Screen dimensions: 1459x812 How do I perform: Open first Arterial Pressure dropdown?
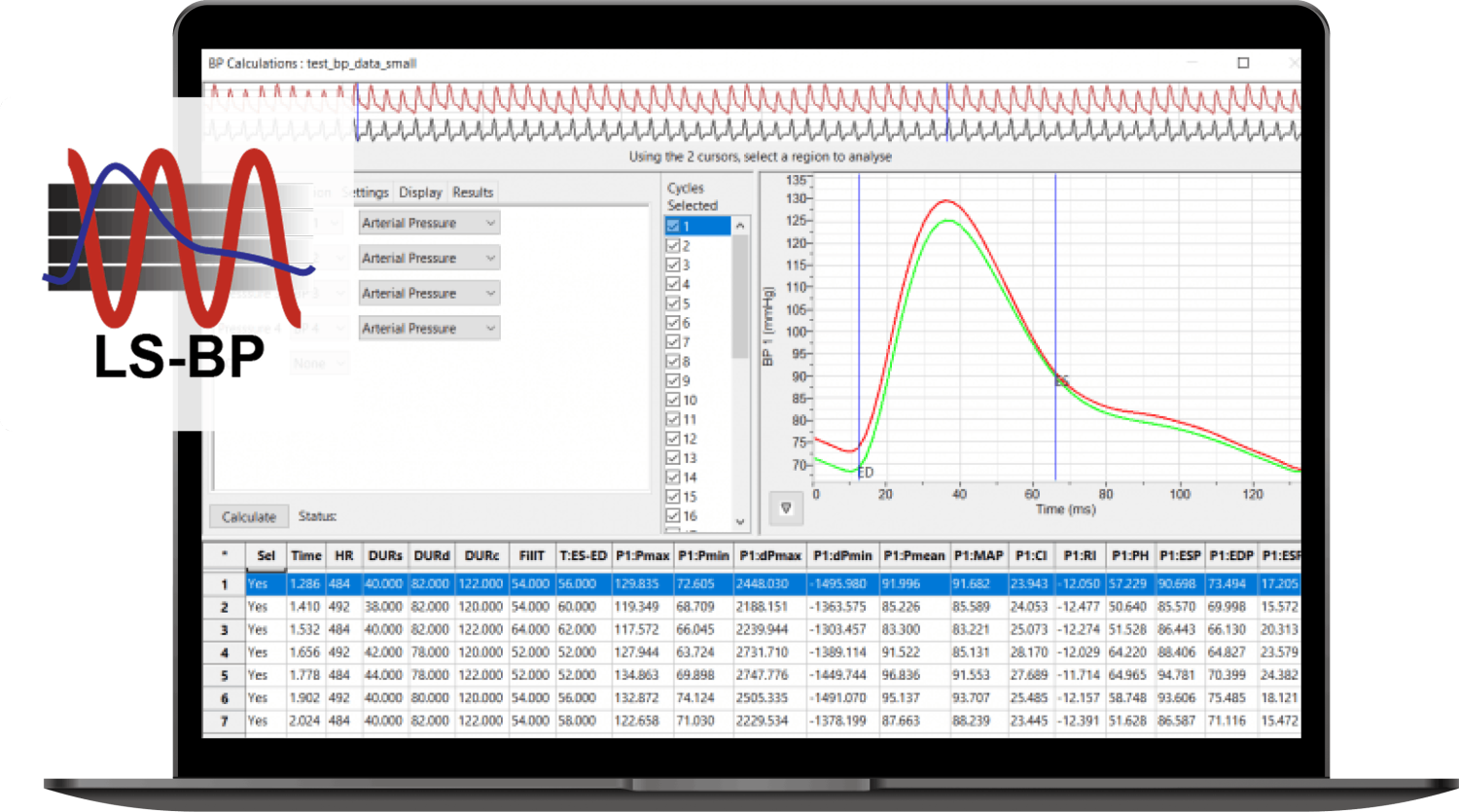pos(429,223)
